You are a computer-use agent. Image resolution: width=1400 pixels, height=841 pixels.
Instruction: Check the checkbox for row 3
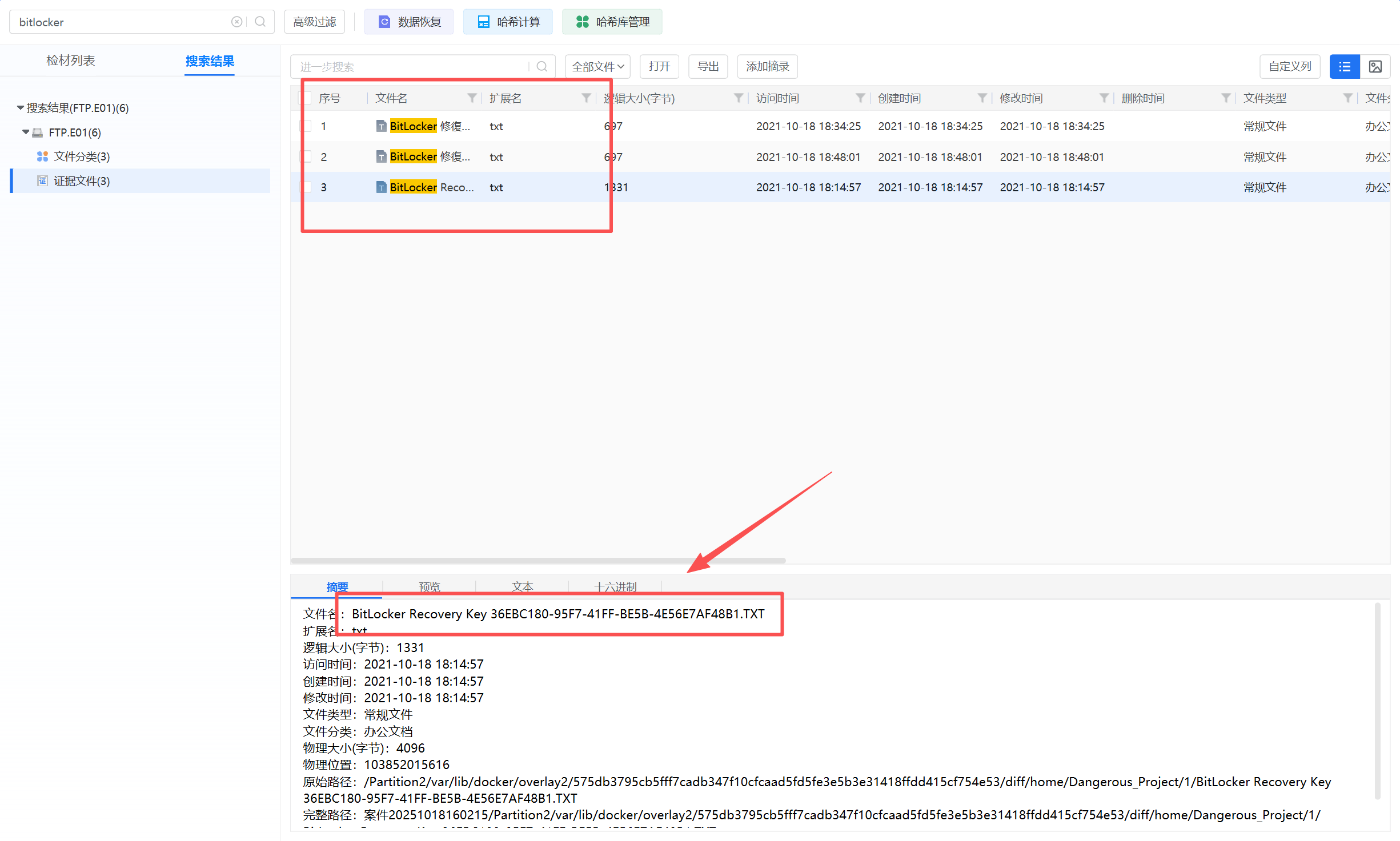(306, 187)
